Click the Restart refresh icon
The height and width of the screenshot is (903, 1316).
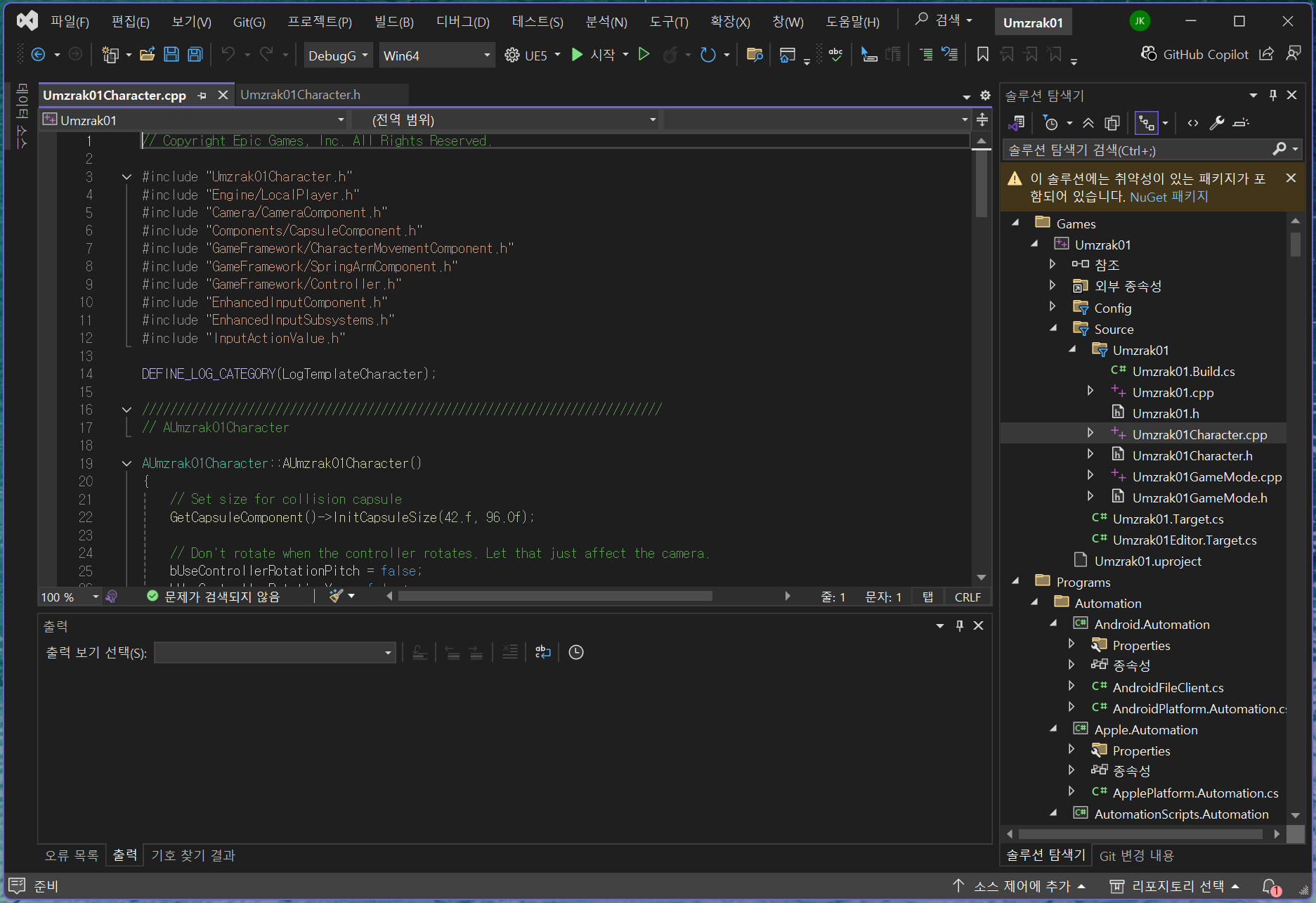(x=708, y=54)
